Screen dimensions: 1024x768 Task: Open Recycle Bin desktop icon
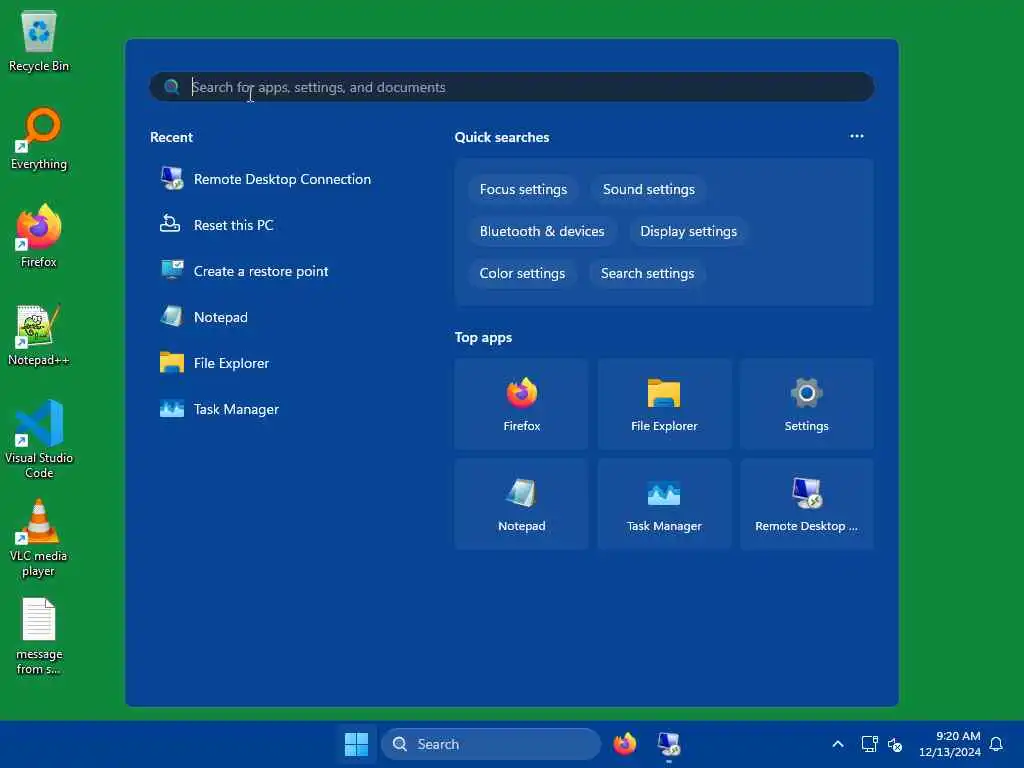pos(39,41)
